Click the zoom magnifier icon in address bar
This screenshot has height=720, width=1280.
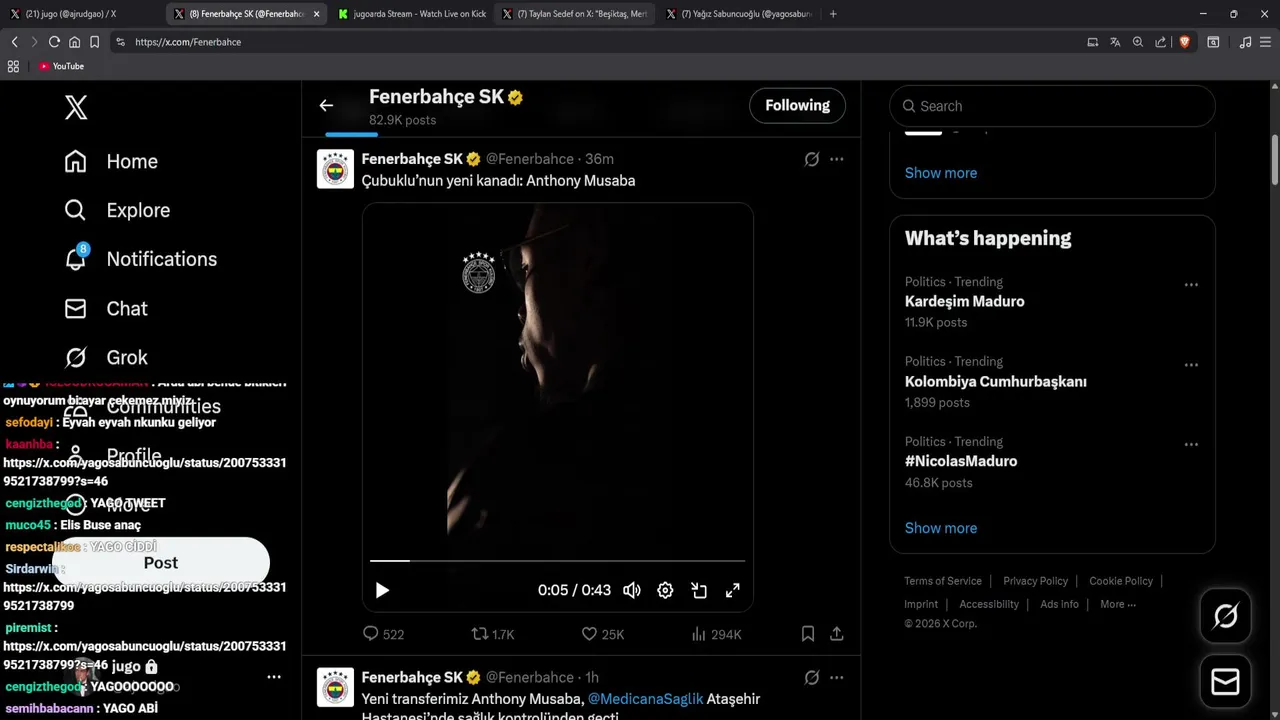1138,42
